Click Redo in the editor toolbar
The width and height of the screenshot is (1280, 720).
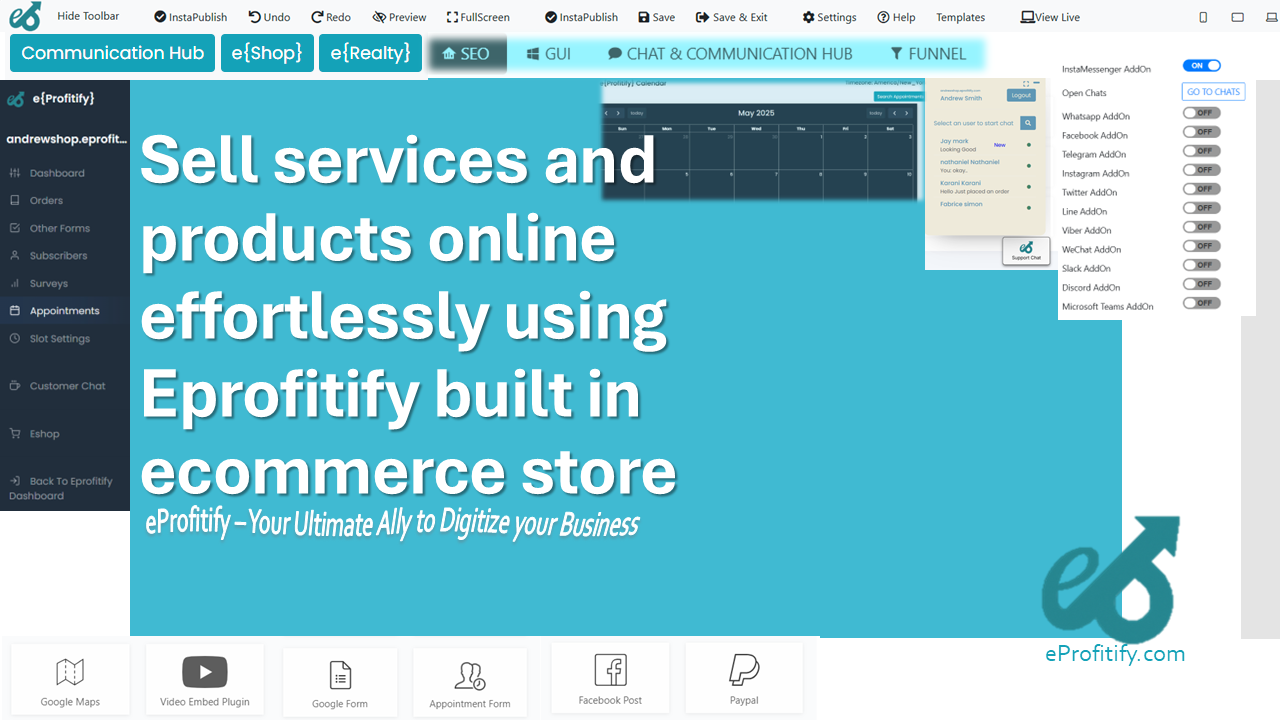click(331, 17)
